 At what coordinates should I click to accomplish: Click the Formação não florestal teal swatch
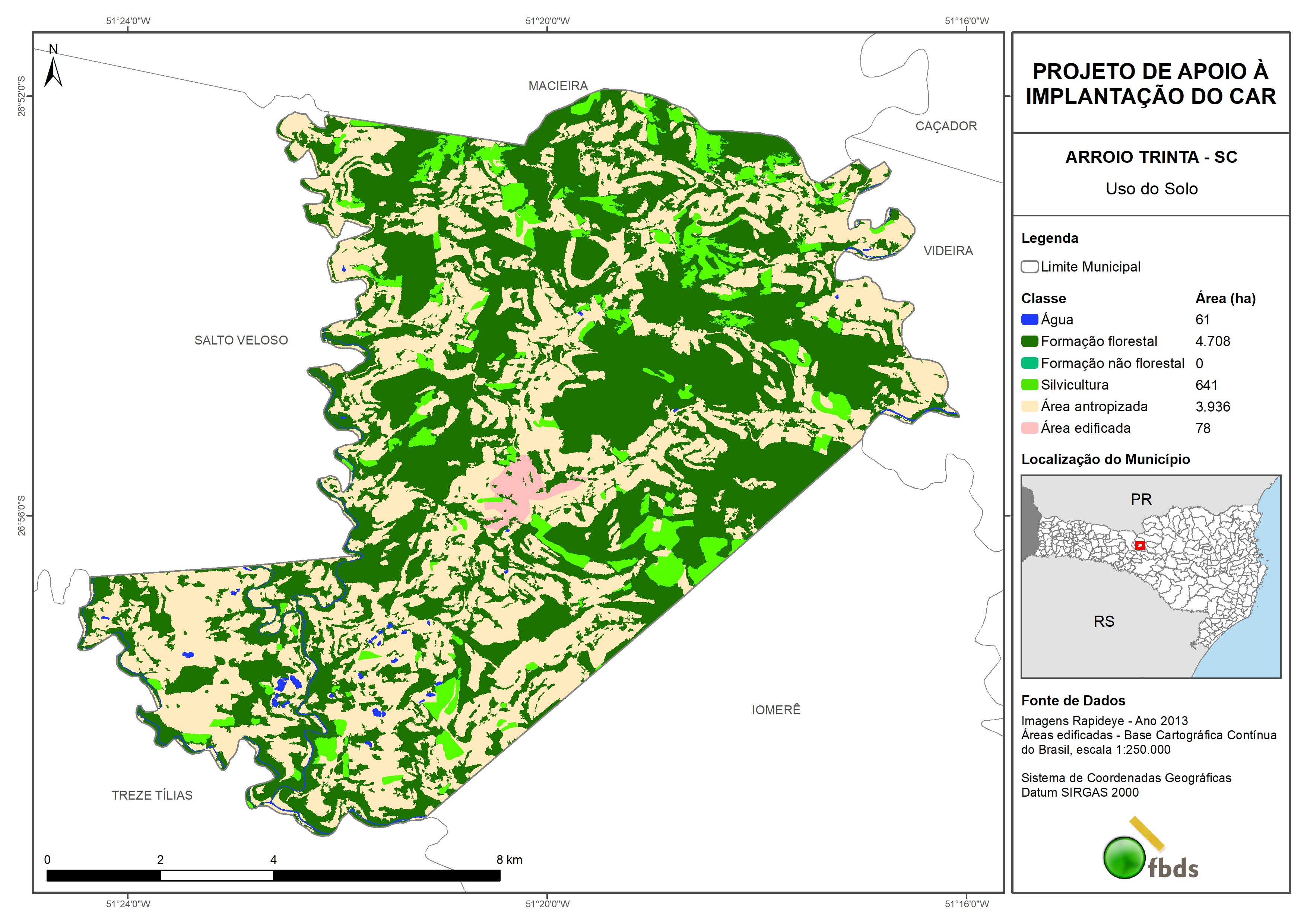[x=1029, y=363]
